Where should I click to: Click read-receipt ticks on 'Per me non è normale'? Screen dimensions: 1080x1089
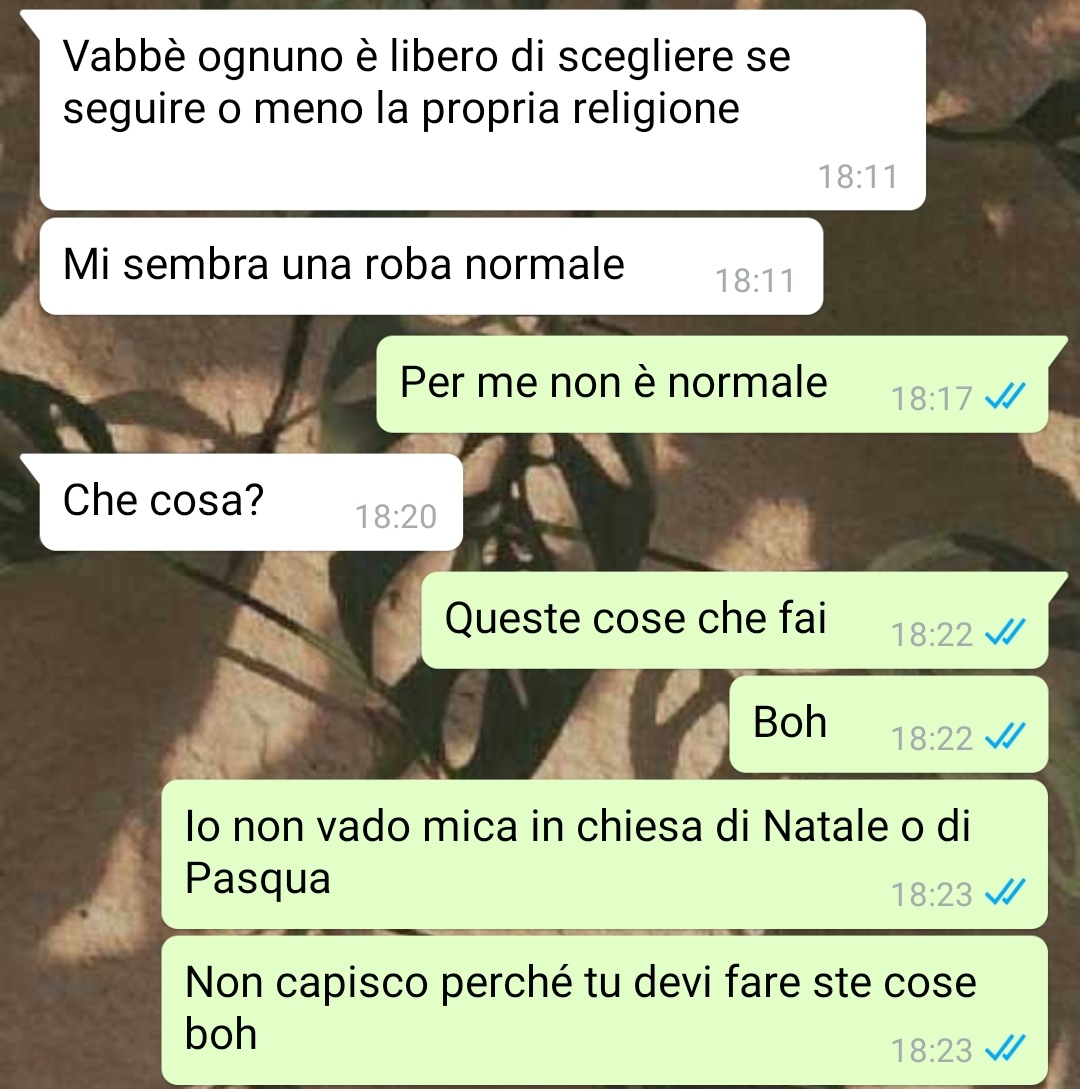pyautogui.click(x=1005, y=397)
